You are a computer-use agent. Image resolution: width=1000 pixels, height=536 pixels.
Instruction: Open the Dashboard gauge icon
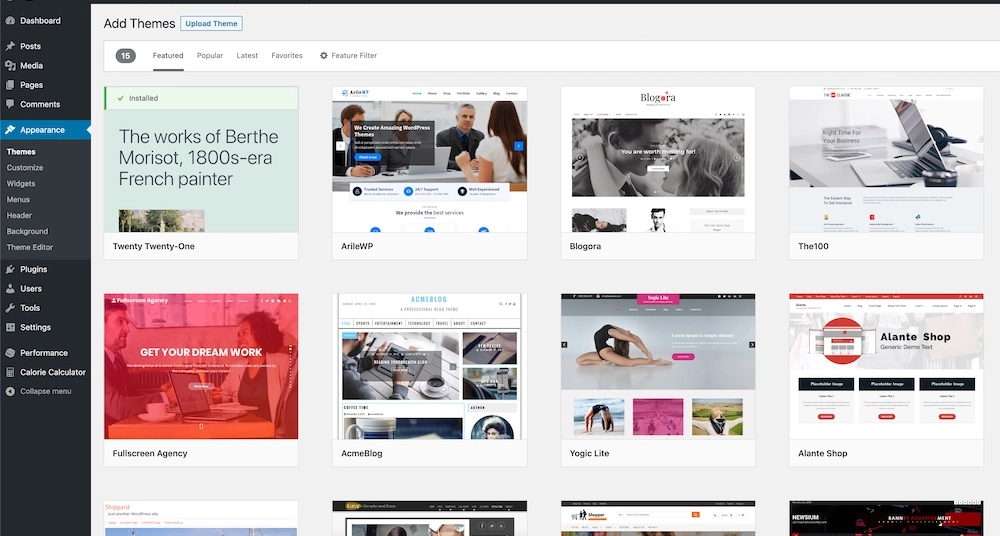10,20
